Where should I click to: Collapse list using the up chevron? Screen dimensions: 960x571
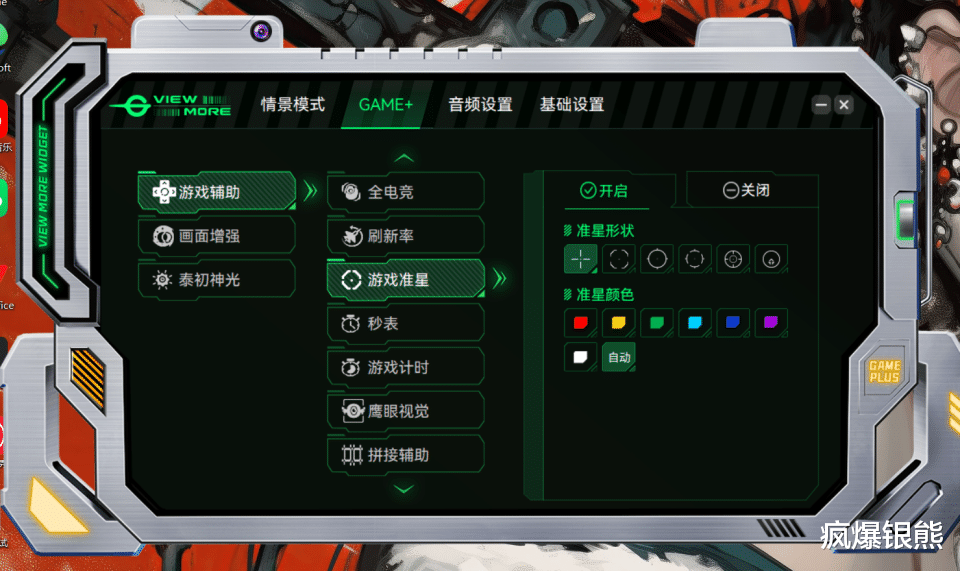pos(404,159)
